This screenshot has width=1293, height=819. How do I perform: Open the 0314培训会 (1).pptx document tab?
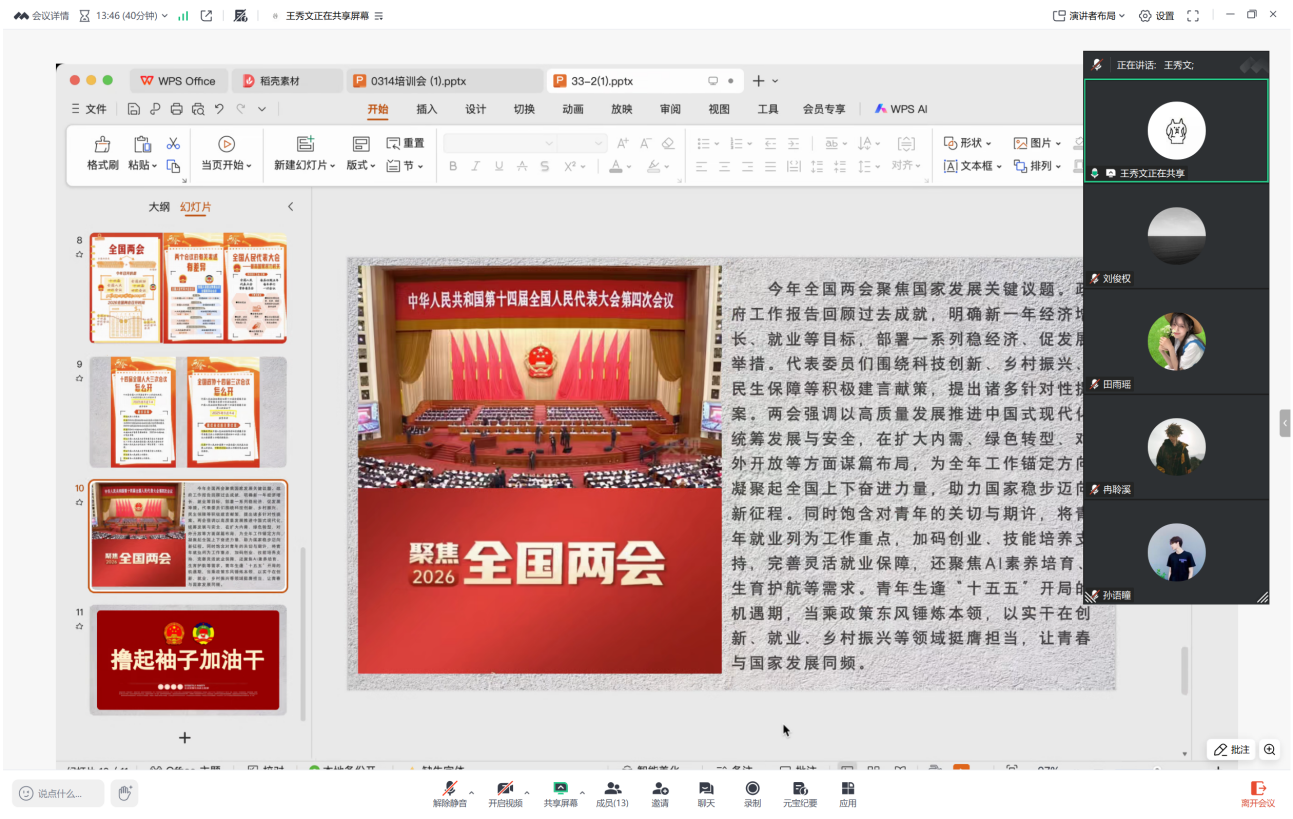click(x=418, y=81)
